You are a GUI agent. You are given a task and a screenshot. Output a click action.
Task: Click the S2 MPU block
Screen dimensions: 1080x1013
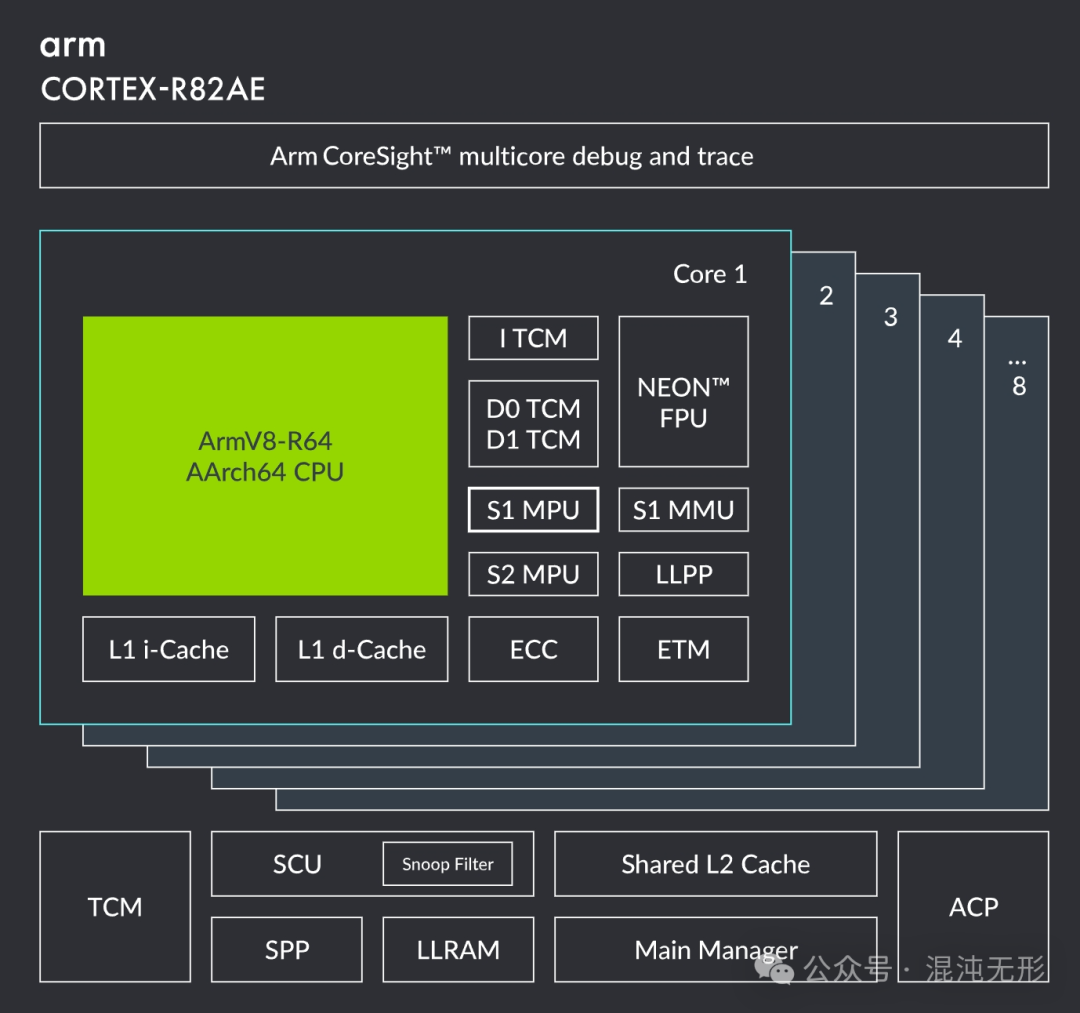point(533,574)
